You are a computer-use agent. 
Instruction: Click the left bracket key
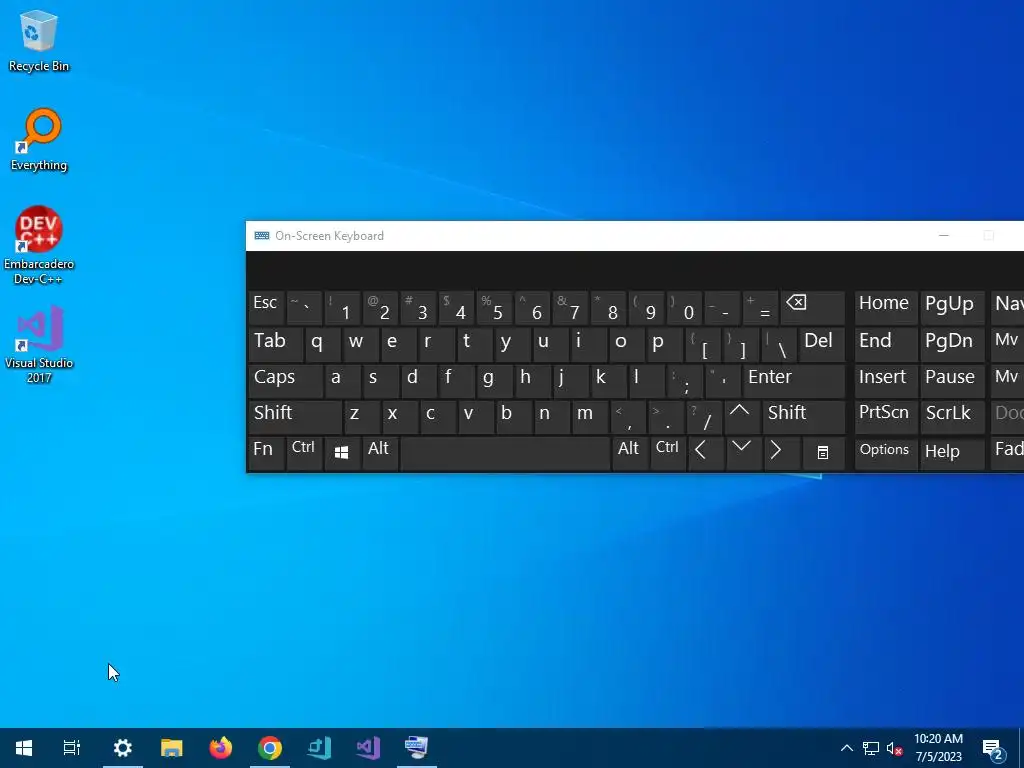(703, 344)
